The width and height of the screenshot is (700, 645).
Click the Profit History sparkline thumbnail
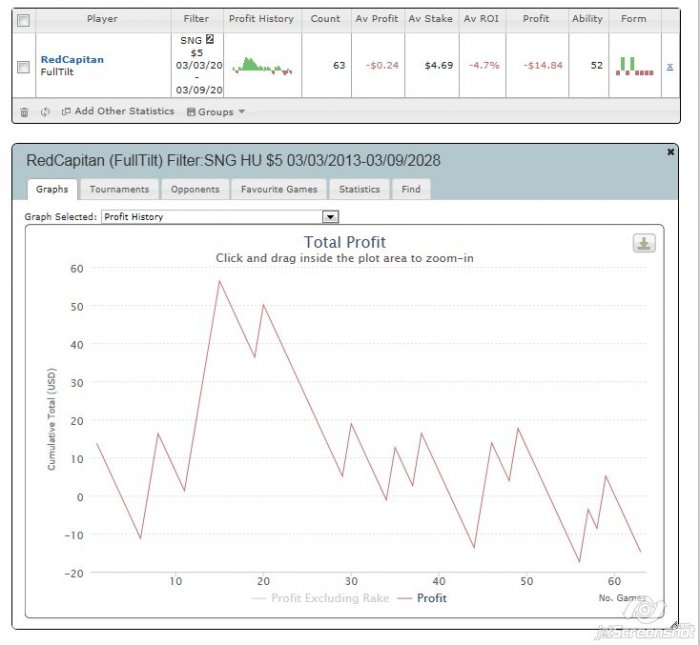(x=262, y=66)
